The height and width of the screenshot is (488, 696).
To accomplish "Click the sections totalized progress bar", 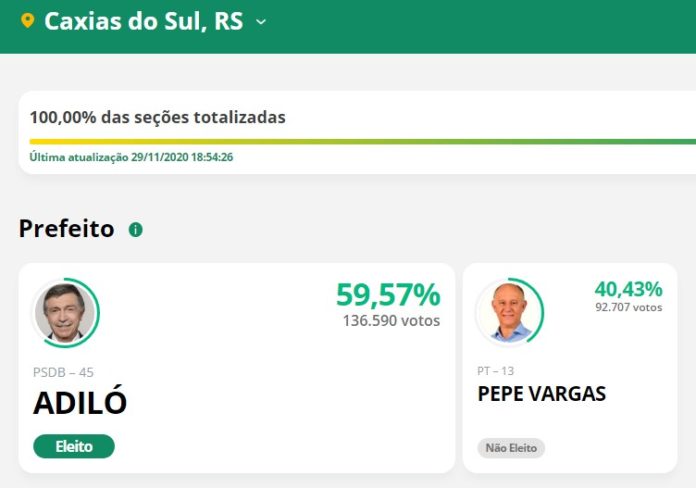I will pyautogui.click(x=363, y=142).
